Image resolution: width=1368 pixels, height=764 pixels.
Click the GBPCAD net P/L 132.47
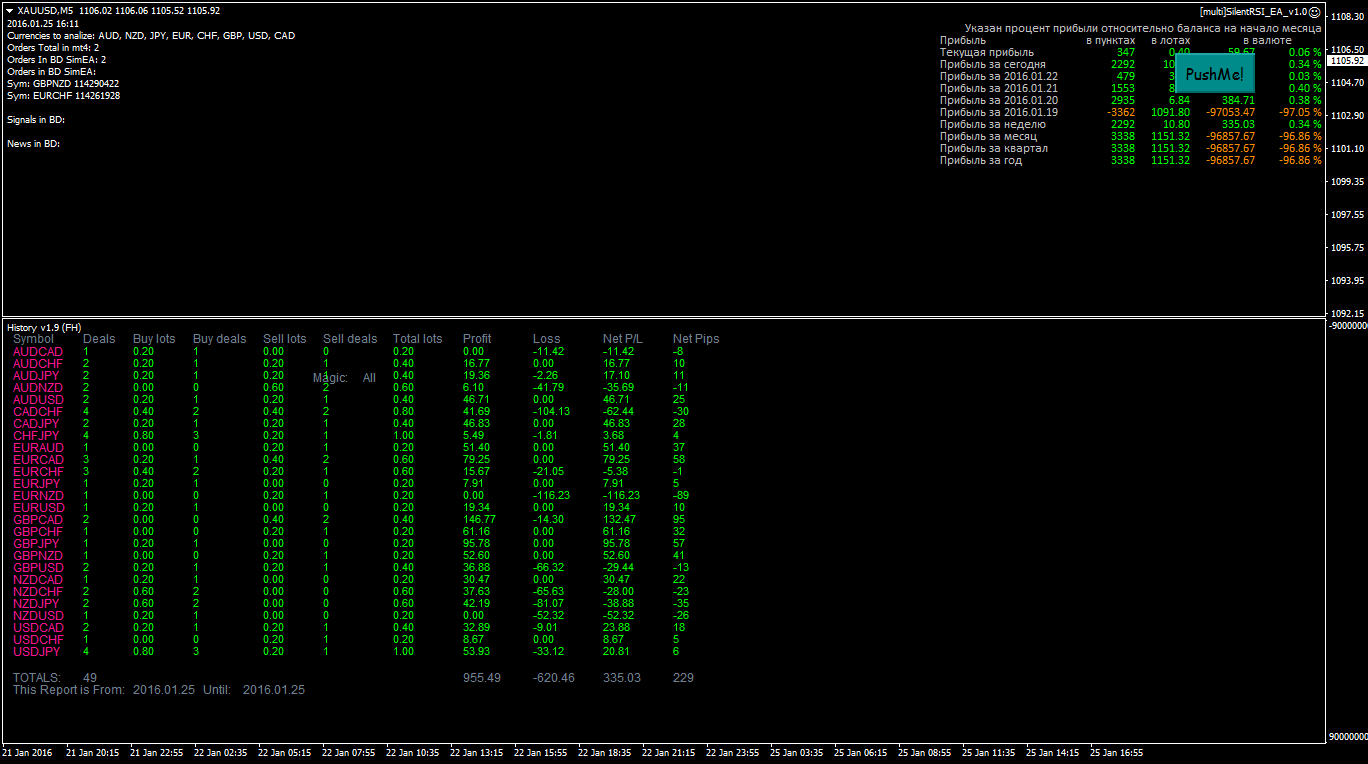pyautogui.click(x=619, y=520)
